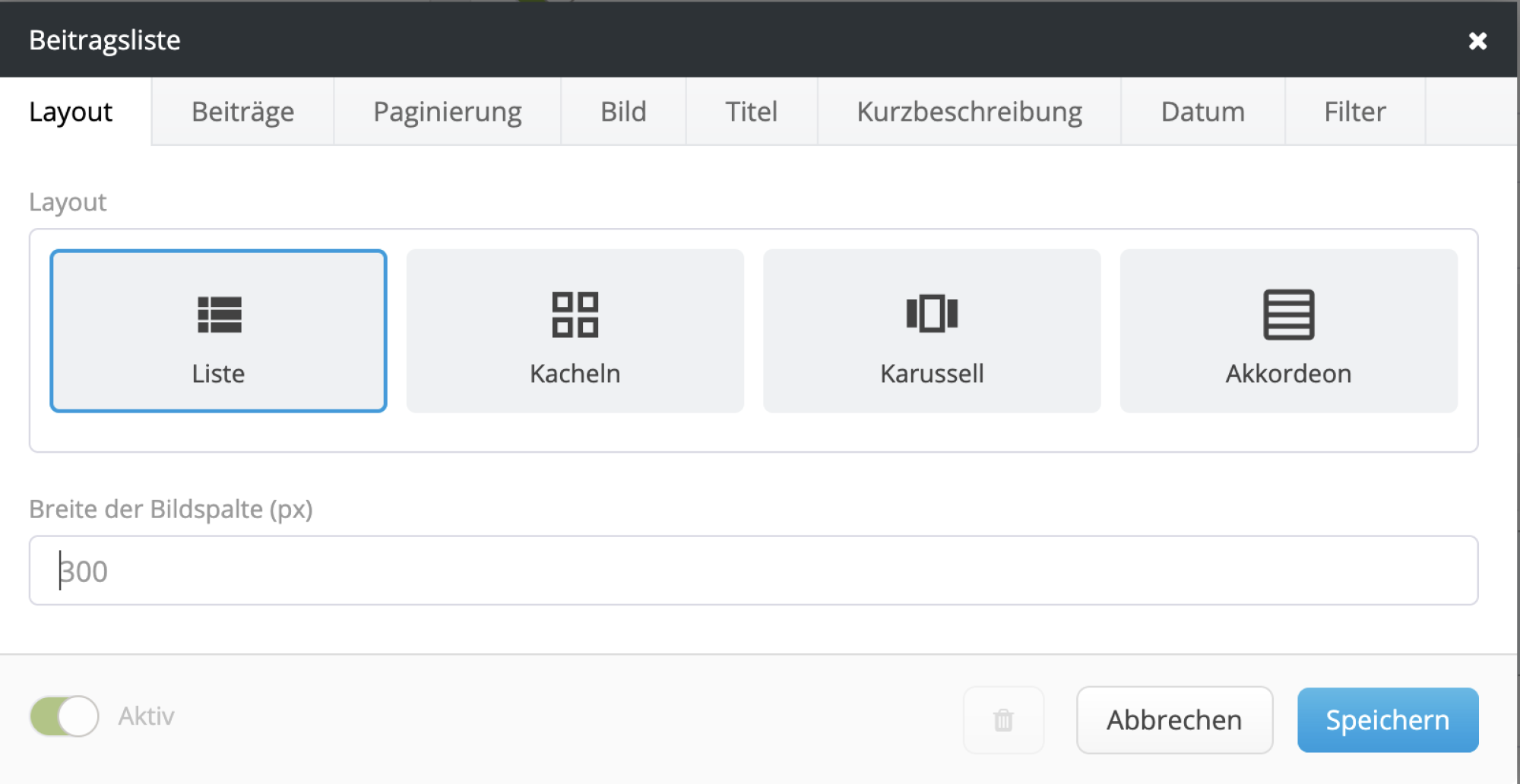The image size is (1520, 784).
Task: Switch to the Bild tab
Action: click(623, 111)
